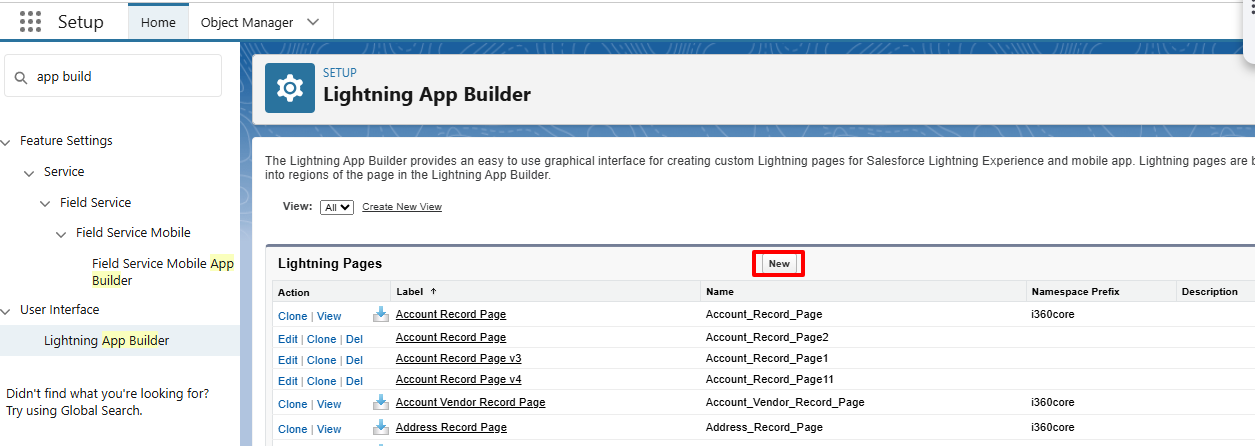Sort by the Name column header
This screenshot has width=1255, height=446.
pos(720,292)
